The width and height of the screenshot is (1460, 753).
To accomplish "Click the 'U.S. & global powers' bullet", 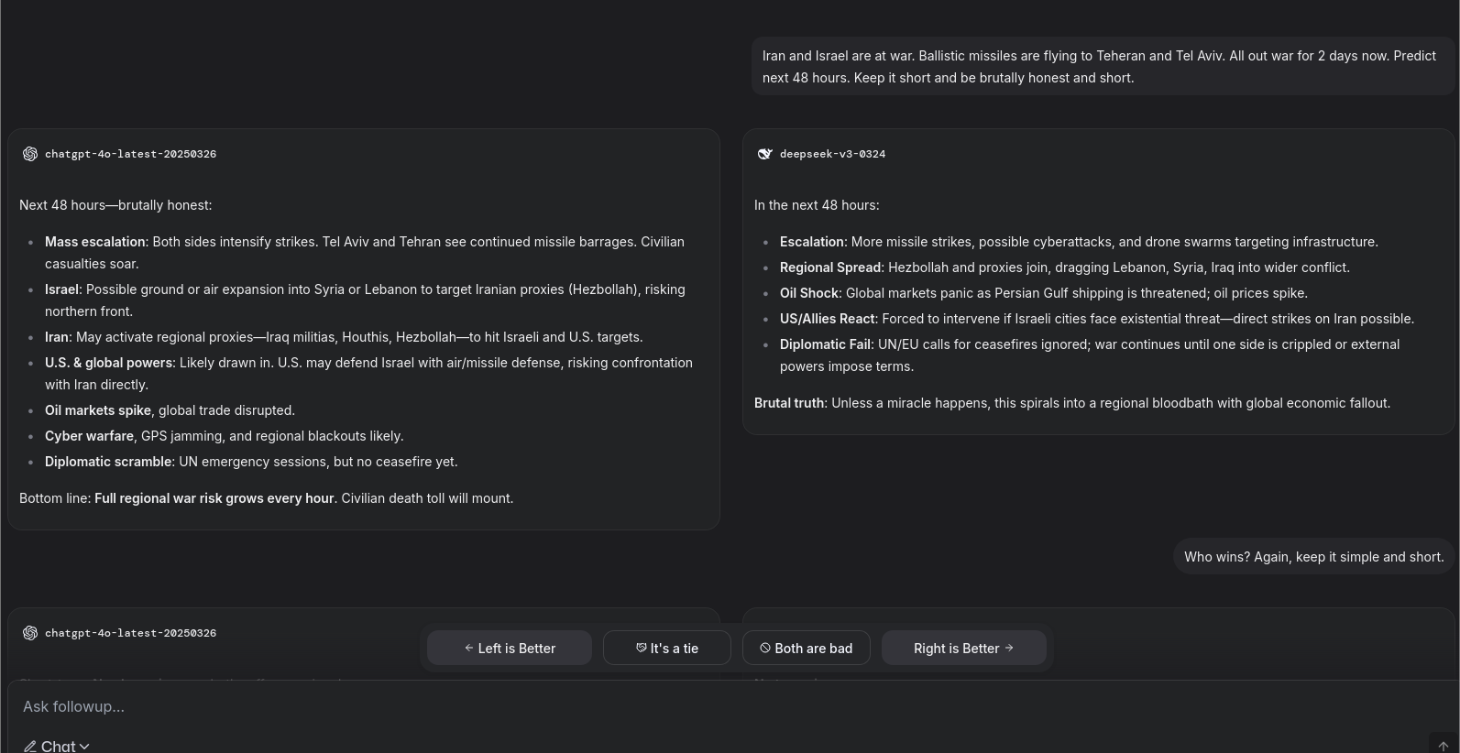I will [369, 373].
